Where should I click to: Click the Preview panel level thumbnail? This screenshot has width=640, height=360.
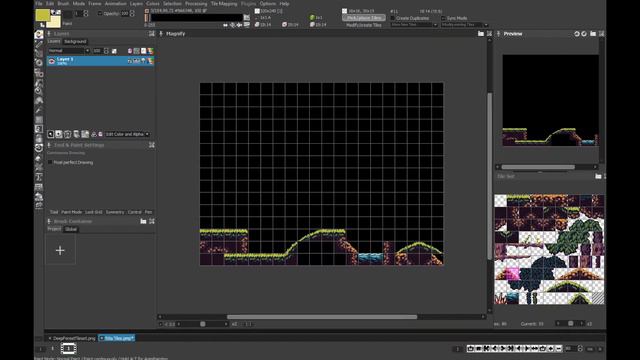551,100
